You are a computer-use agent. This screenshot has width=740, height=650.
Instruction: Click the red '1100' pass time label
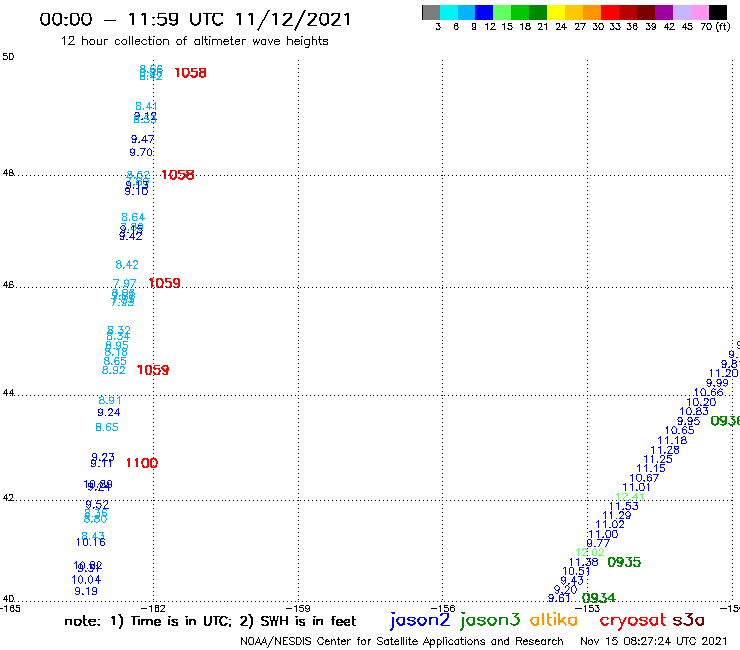[142, 463]
